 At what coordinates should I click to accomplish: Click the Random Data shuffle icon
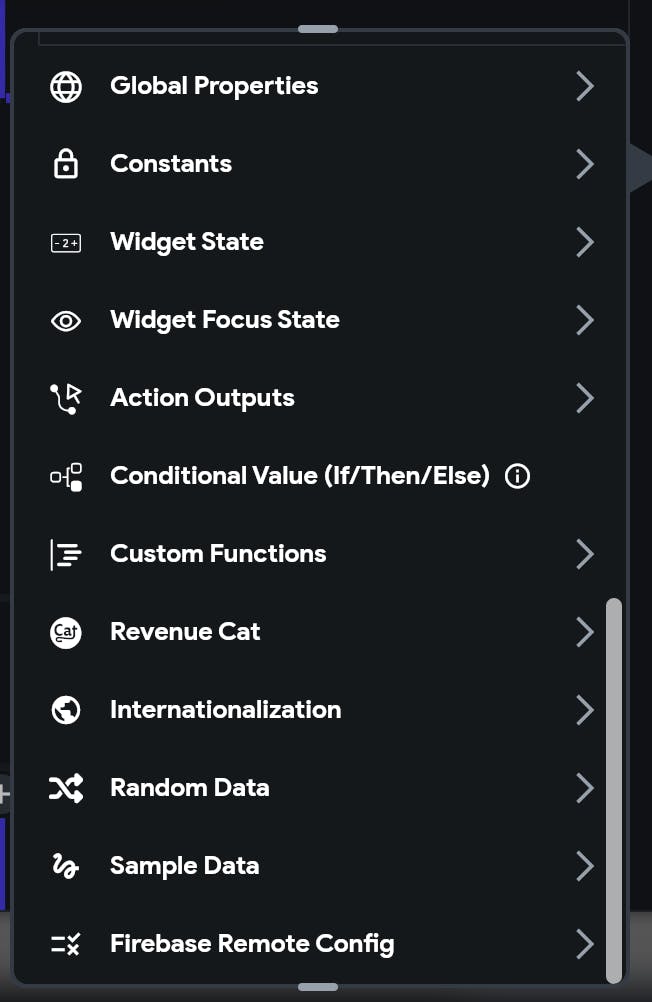(x=66, y=788)
